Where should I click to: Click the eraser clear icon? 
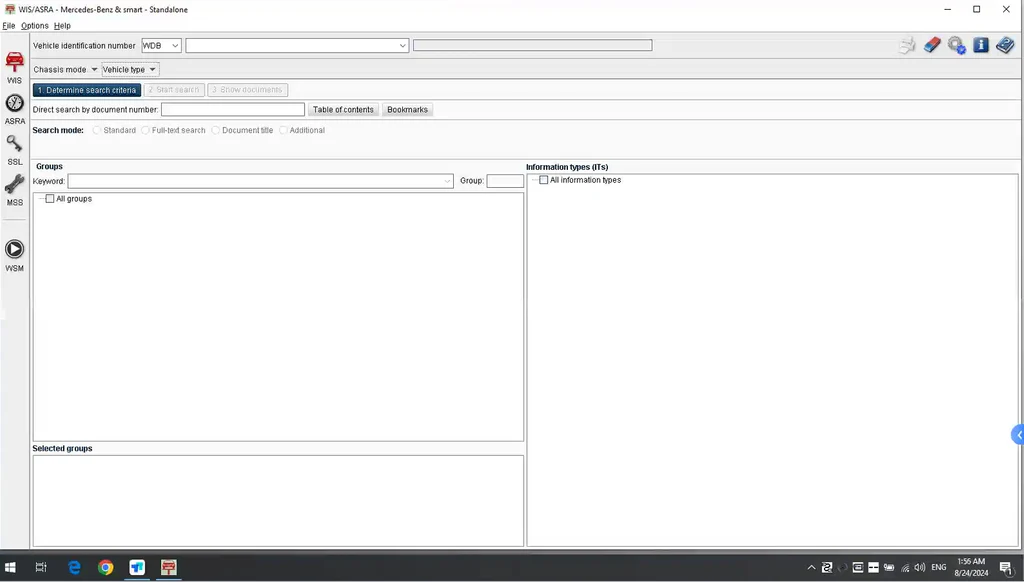932,45
